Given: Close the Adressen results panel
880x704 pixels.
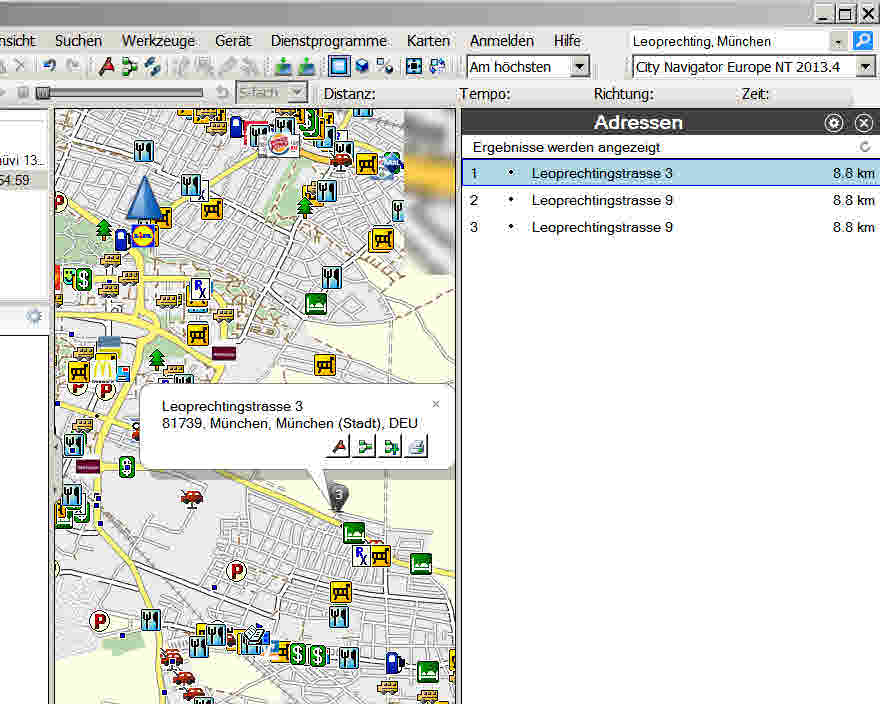Looking at the screenshot, I should [864, 123].
